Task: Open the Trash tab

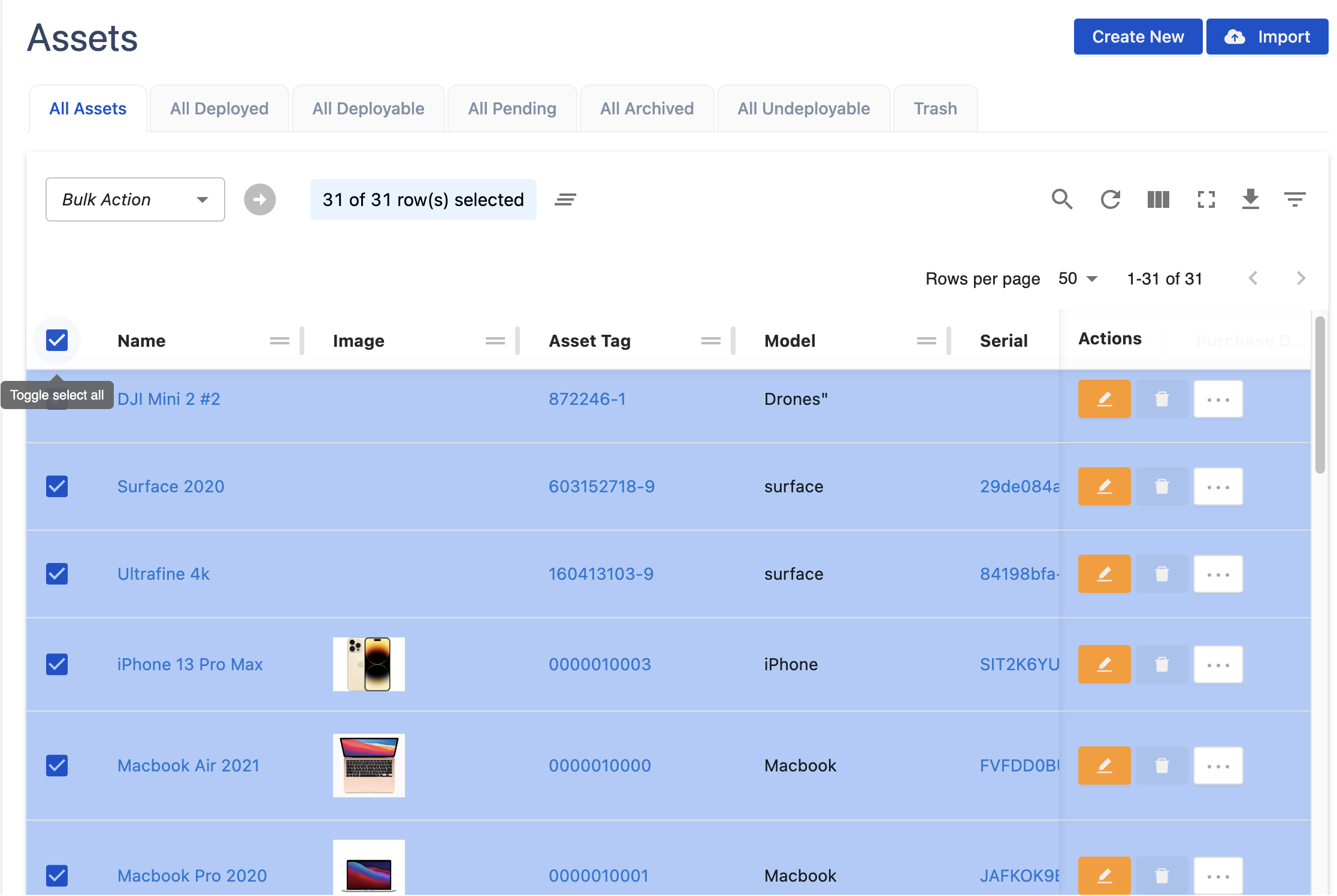Action: click(935, 108)
